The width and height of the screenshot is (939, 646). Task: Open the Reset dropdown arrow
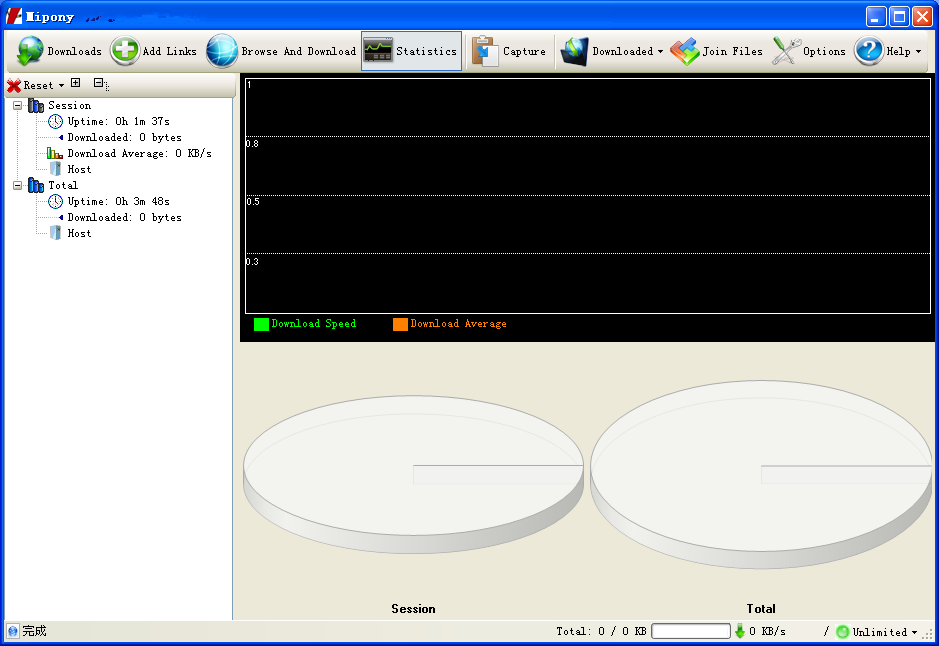click(x=61, y=86)
